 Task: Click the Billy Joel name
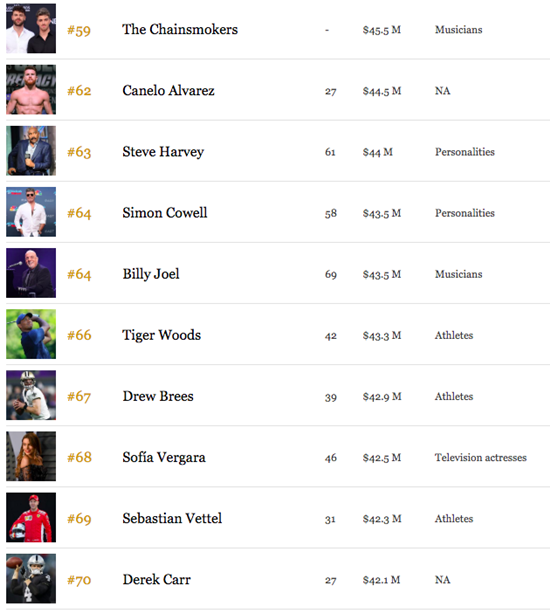pyautogui.click(x=151, y=274)
